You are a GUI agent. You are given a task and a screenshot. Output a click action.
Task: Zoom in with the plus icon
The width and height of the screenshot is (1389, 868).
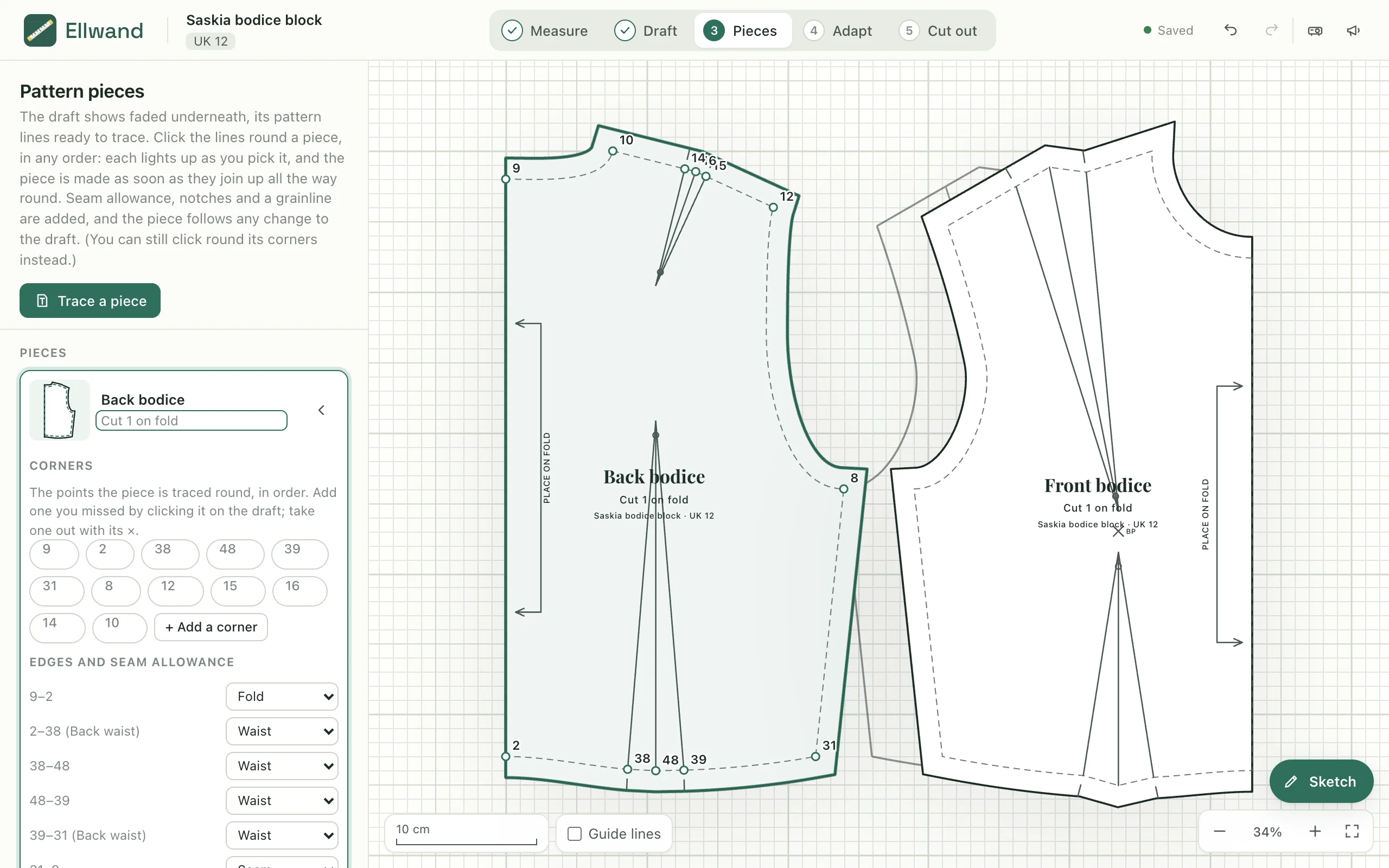tap(1315, 831)
